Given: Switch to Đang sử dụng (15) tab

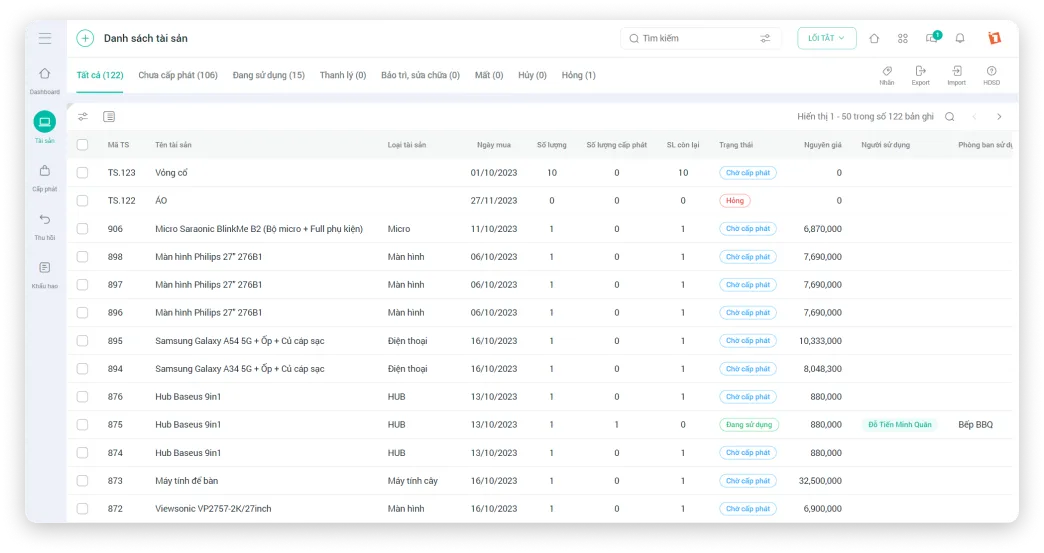Looking at the screenshot, I should pyautogui.click(x=268, y=75).
